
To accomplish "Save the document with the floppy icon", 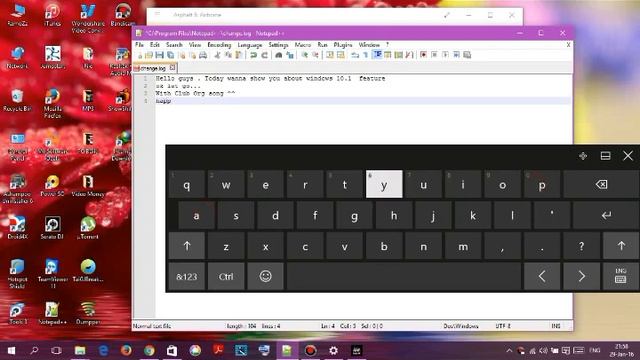I will (x=160, y=55).
